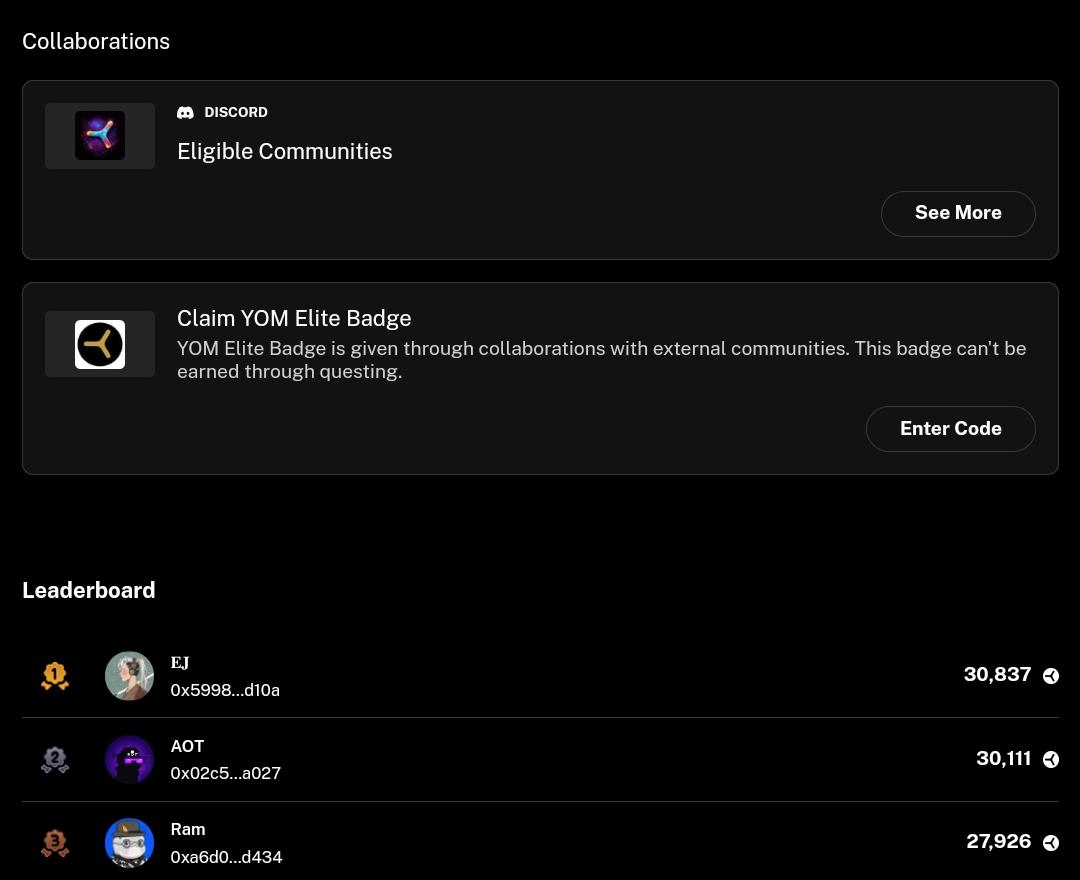This screenshot has width=1080, height=880.
Task: Click the points icon beside 27,926
Action: coord(1050,842)
